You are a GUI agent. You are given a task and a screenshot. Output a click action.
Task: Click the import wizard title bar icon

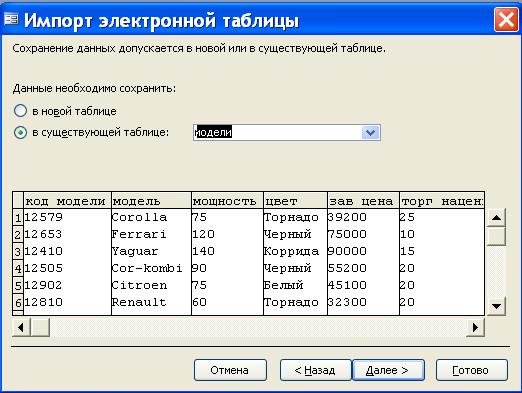coord(11,19)
